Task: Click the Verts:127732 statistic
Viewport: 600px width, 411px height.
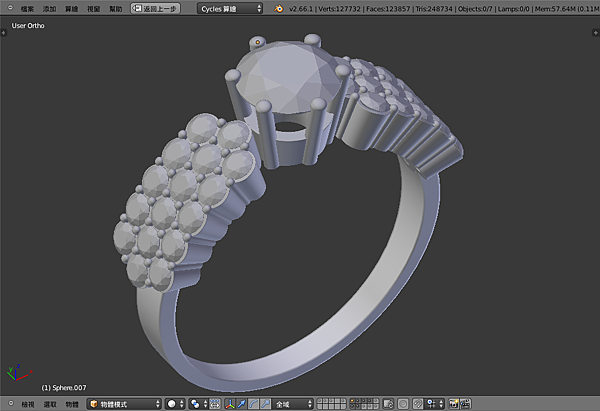Action: [x=339, y=8]
